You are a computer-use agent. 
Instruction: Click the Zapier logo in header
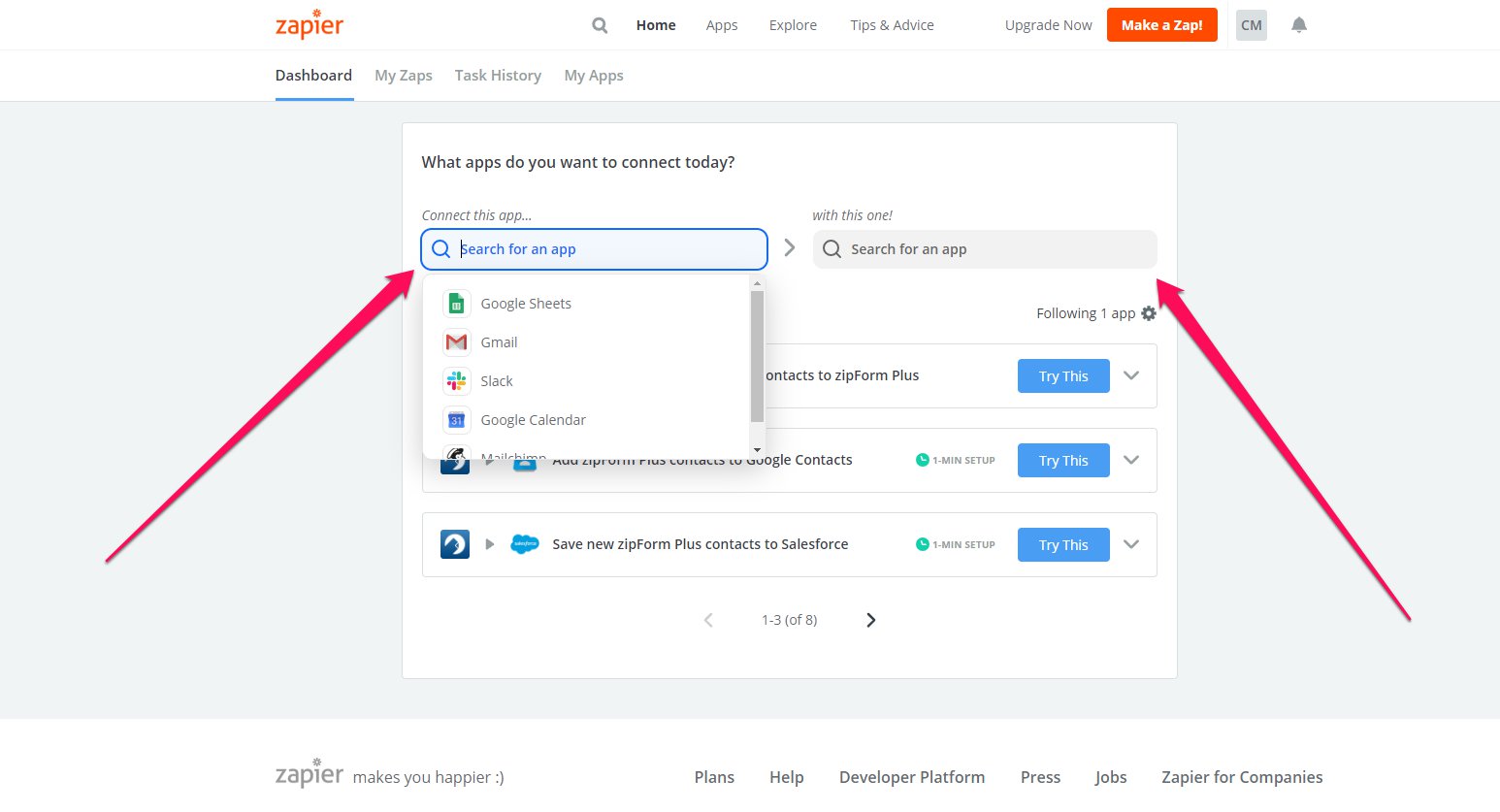[310, 24]
